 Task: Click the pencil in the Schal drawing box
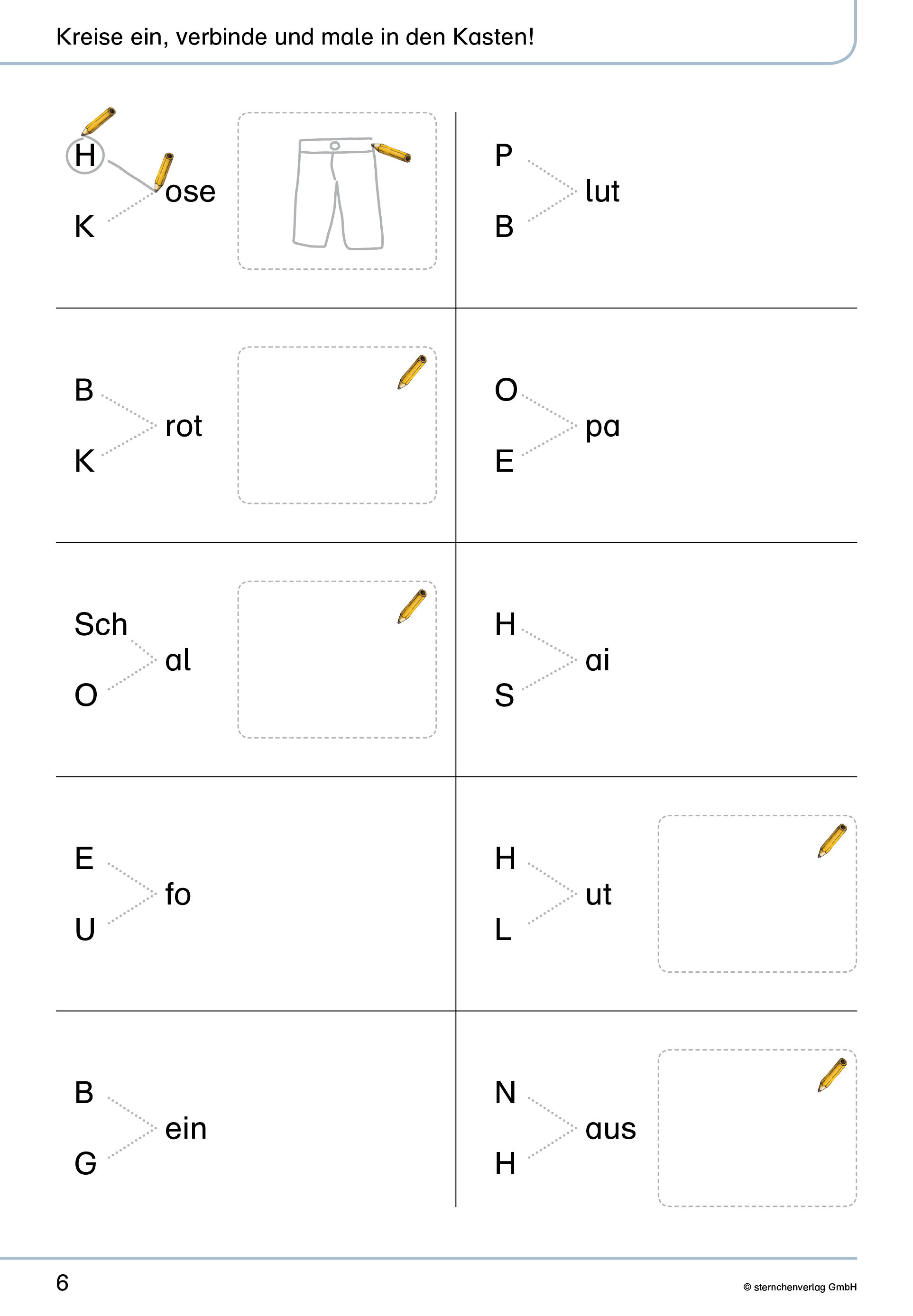click(412, 606)
